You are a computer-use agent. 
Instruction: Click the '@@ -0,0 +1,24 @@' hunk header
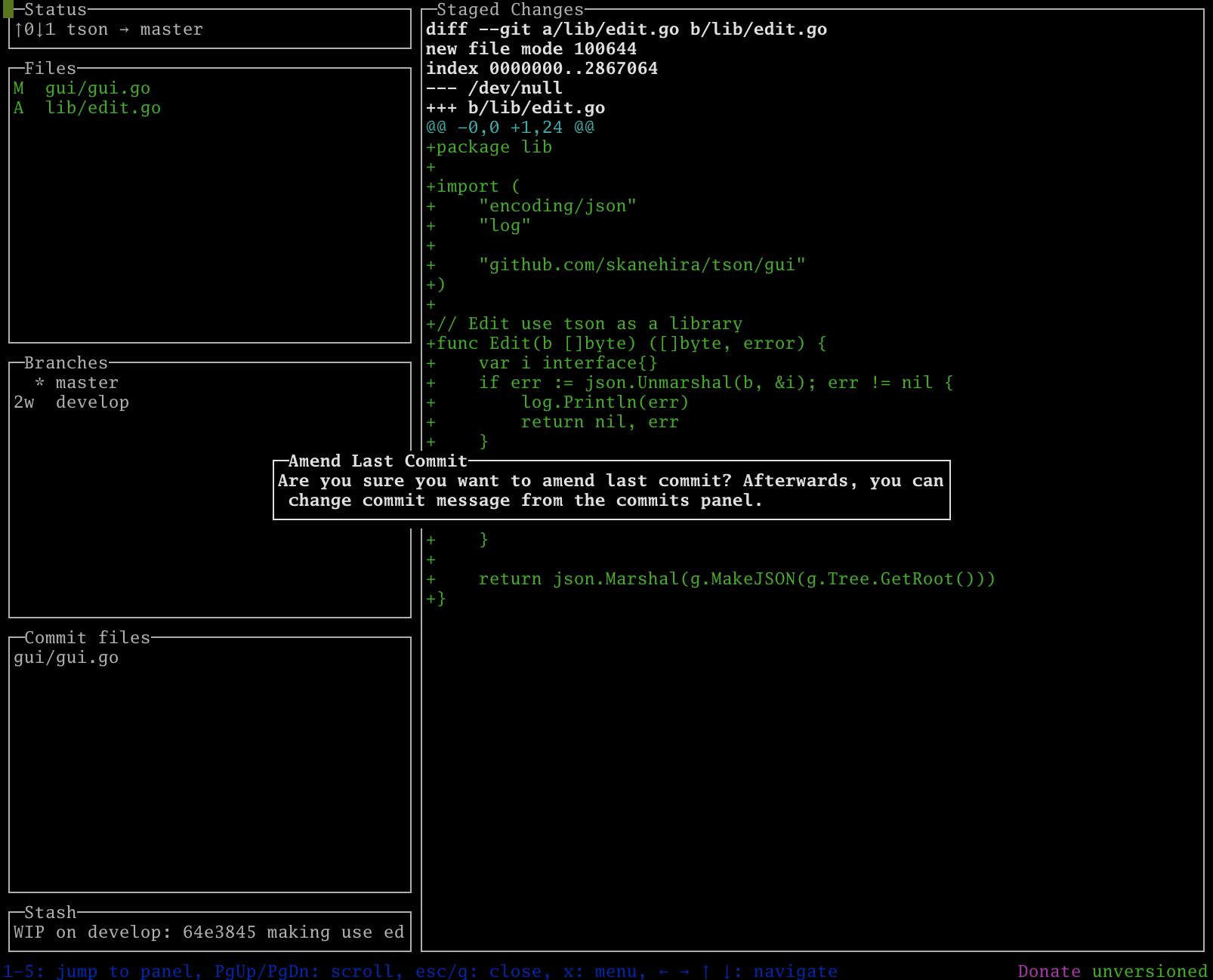(511, 128)
